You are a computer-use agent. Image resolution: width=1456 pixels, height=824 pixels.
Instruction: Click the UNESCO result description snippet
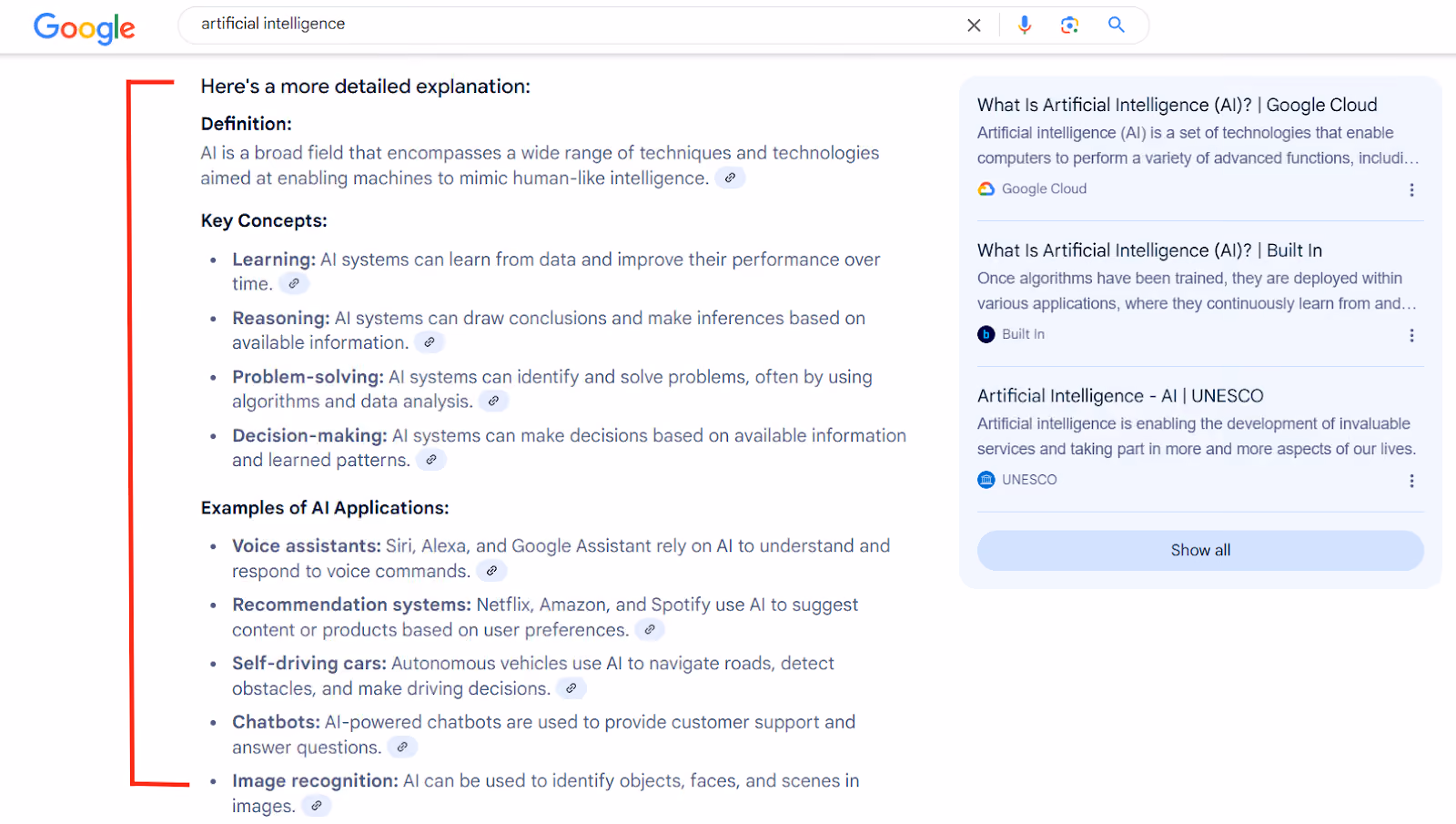[x=1197, y=436]
